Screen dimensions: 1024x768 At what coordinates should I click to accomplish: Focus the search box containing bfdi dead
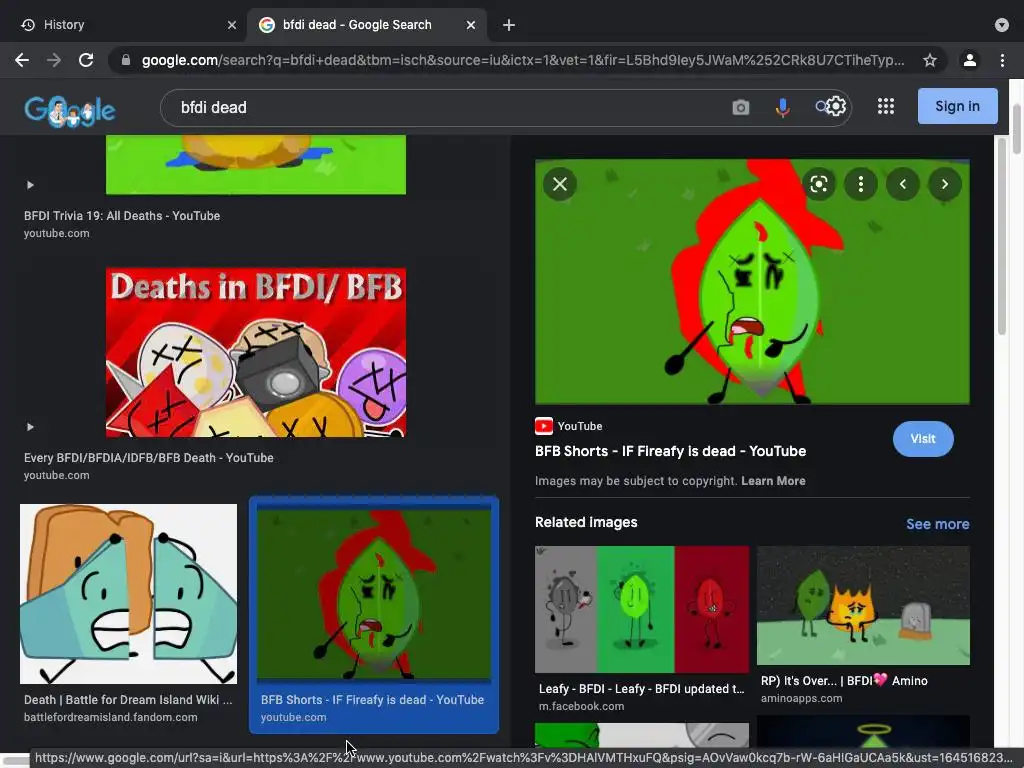(451, 107)
